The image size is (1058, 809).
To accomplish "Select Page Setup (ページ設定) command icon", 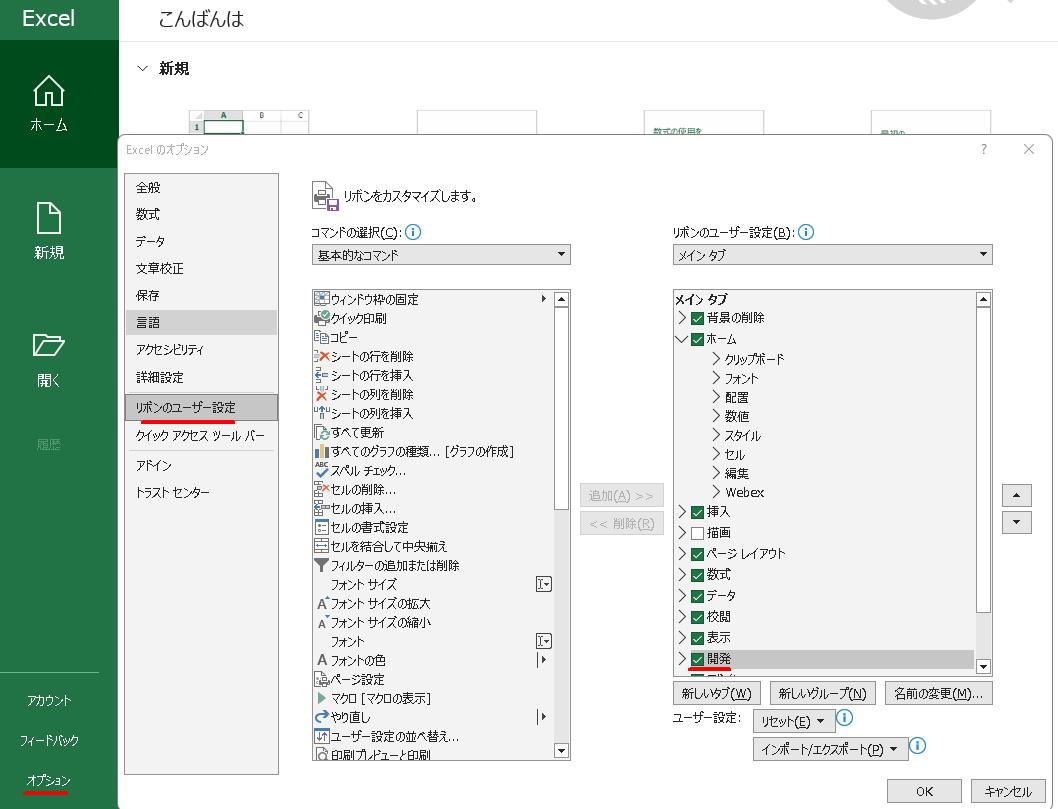I will tap(322, 679).
